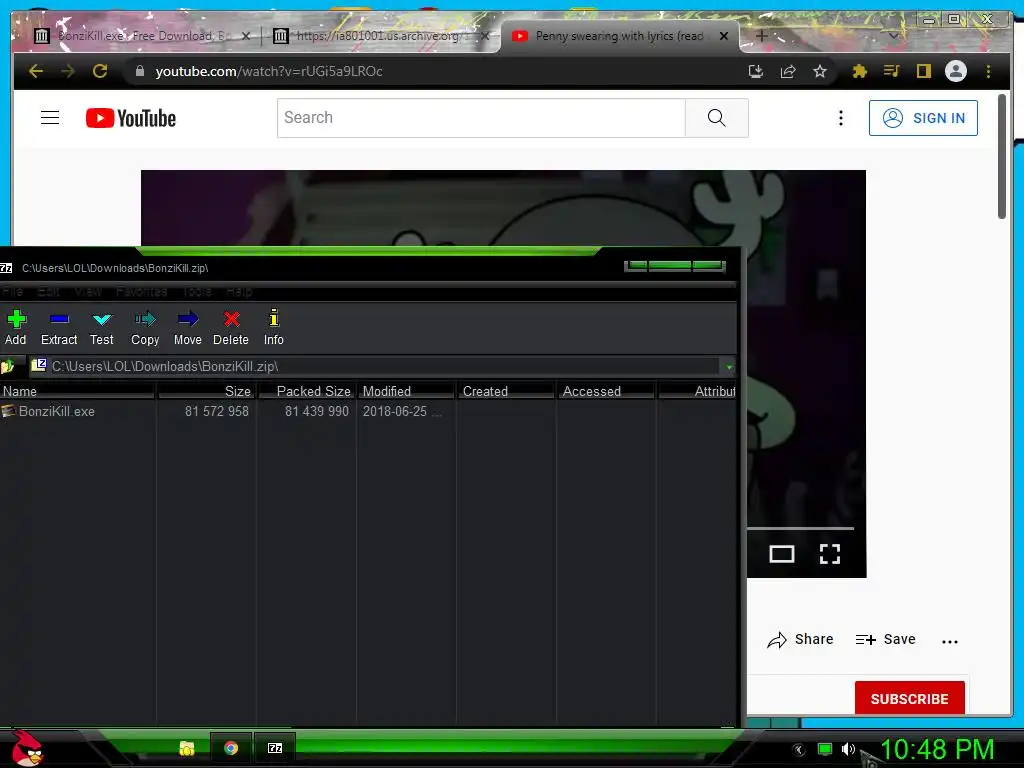Sort by the Modified column header
Screen dimensions: 1024x768
406,391
